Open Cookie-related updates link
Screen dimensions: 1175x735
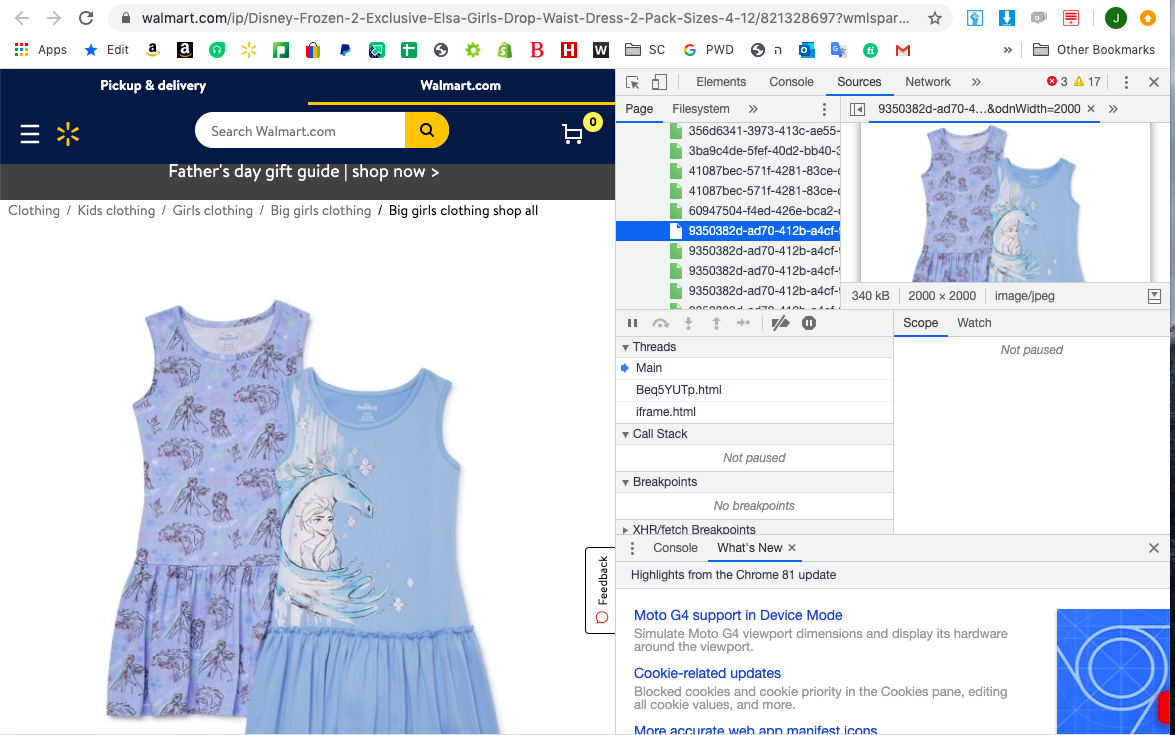707,674
